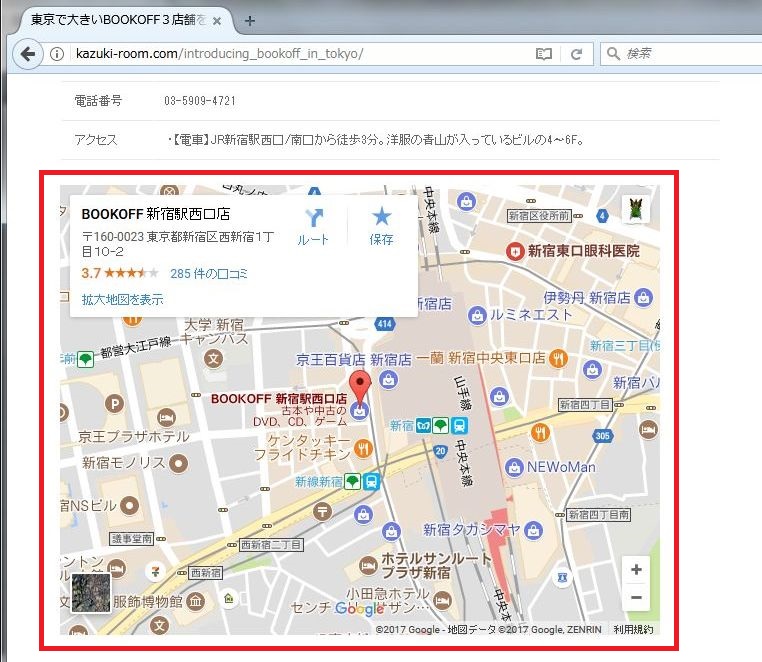Screen dimensions: 762x662
Task: Open a new tab with plus button
Action: click(x=250, y=21)
